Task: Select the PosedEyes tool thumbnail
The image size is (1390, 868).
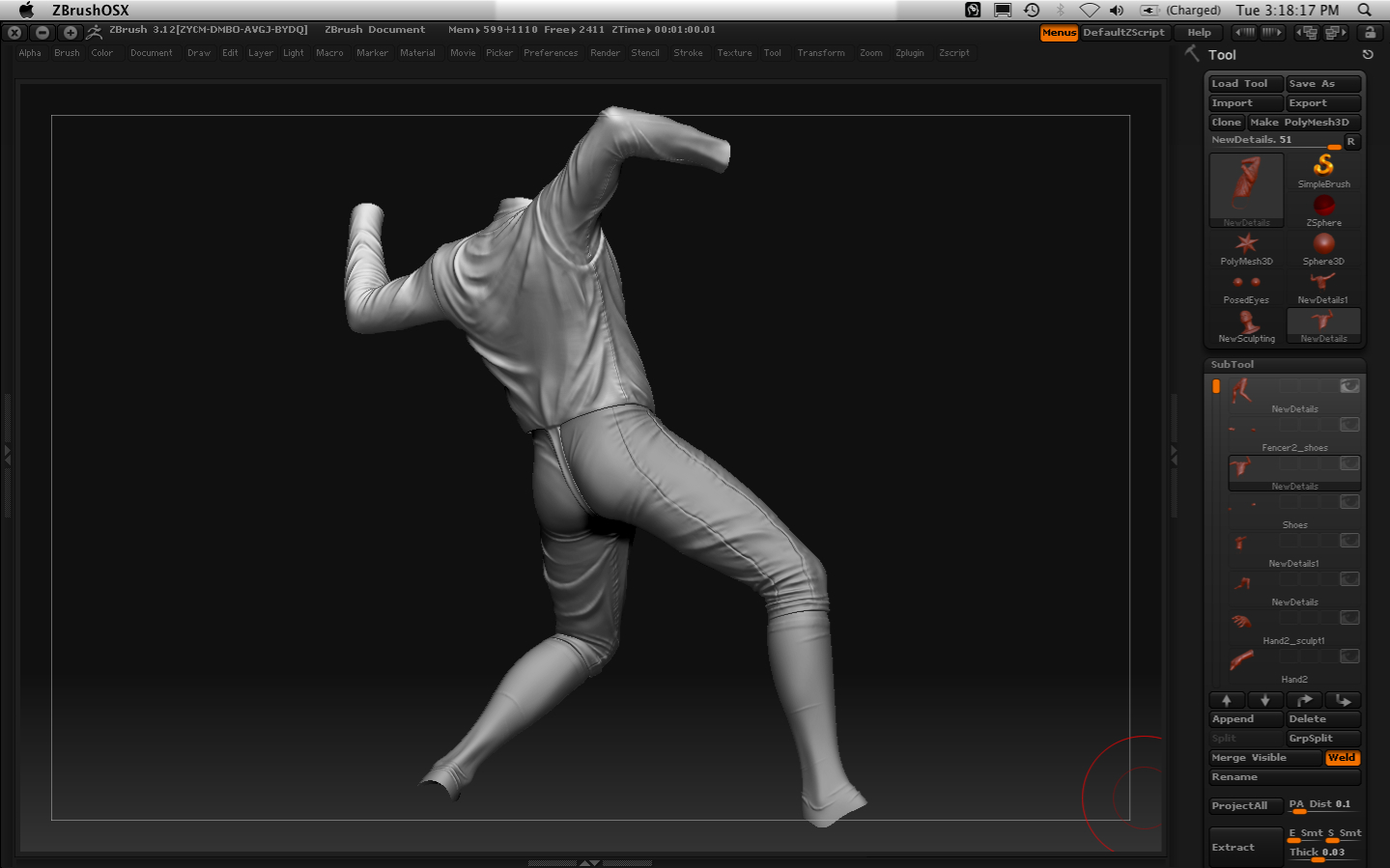Action: [1246, 287]
